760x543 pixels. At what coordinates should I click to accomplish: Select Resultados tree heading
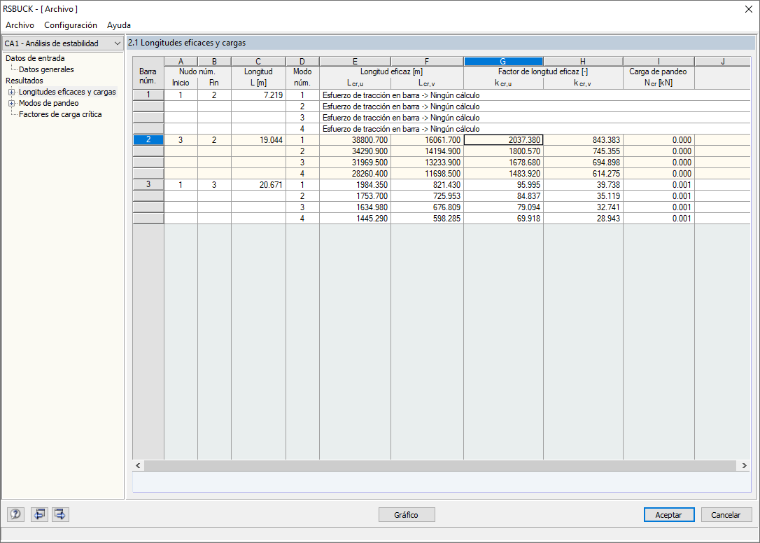pos(24,80)
